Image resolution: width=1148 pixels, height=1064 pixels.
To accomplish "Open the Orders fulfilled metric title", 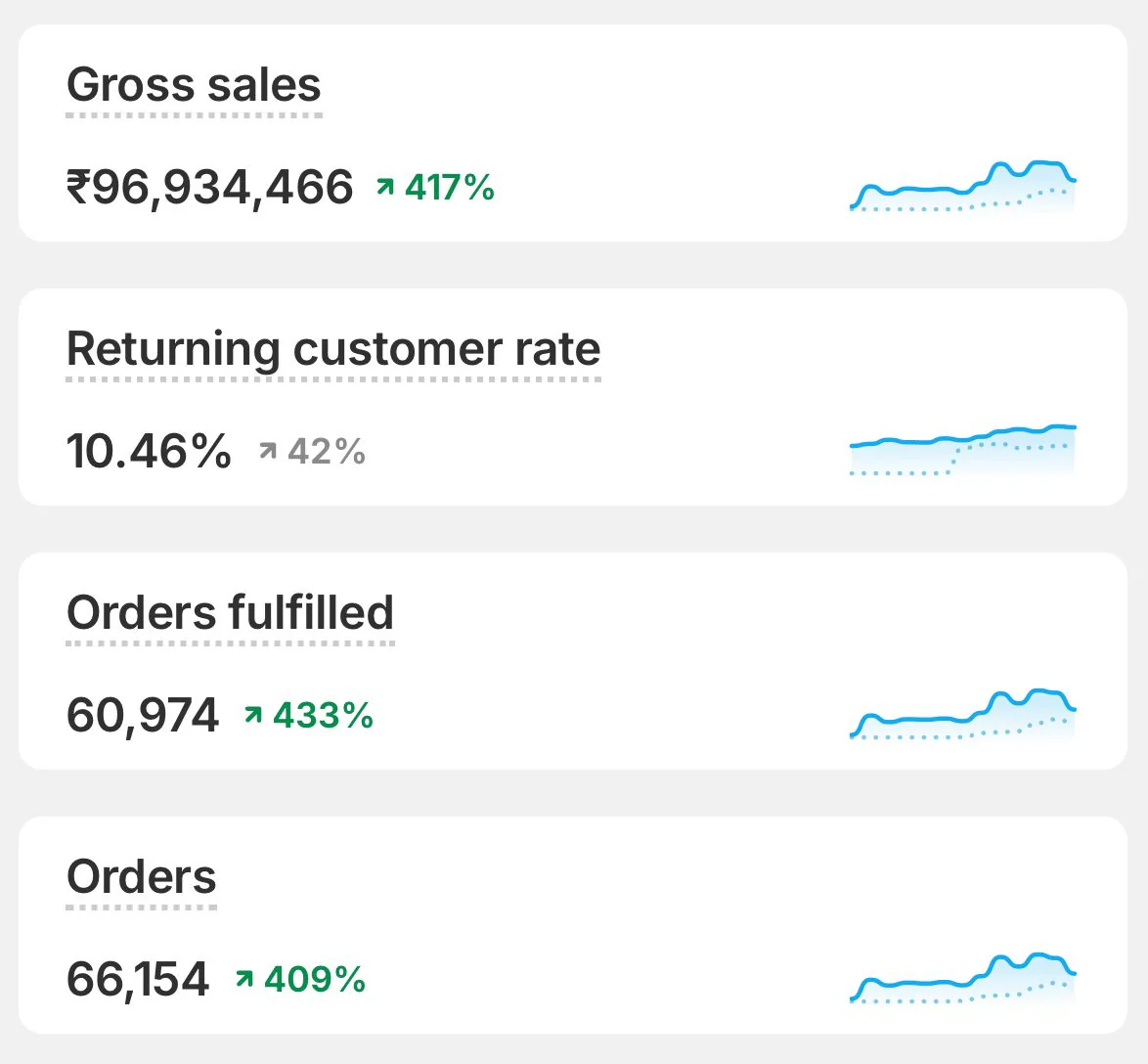I will point(230,613).
